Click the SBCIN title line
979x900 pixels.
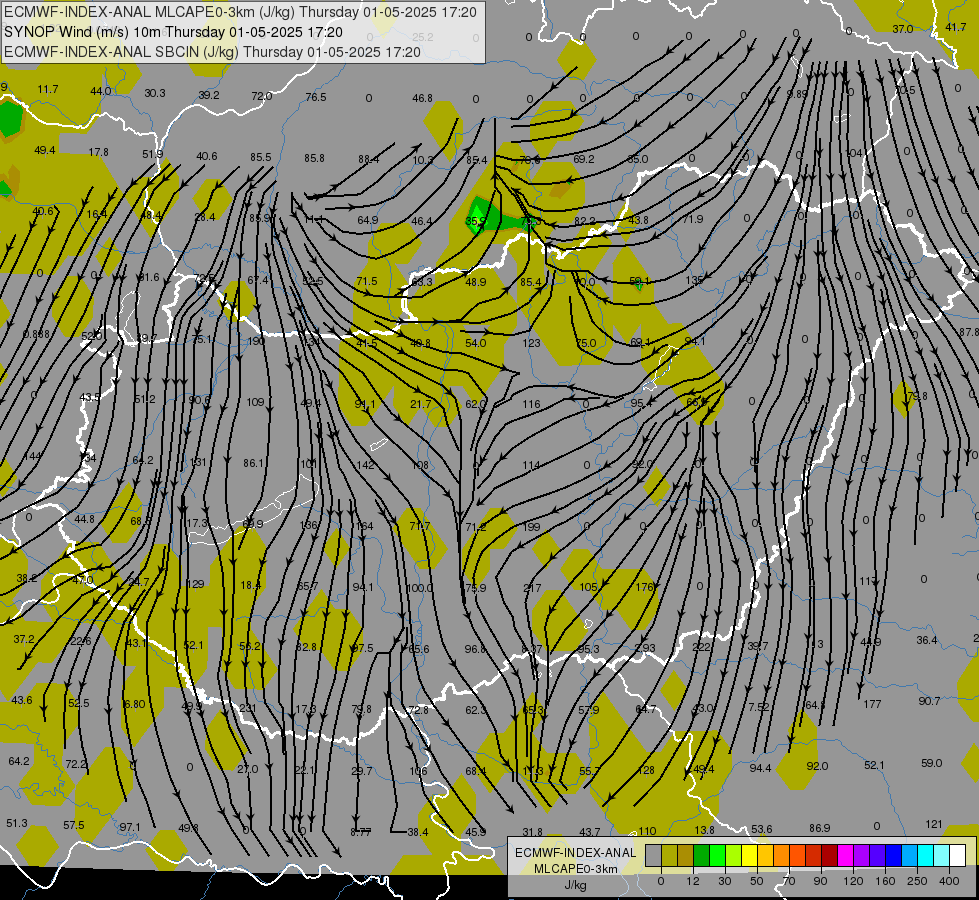coord(212,52)
